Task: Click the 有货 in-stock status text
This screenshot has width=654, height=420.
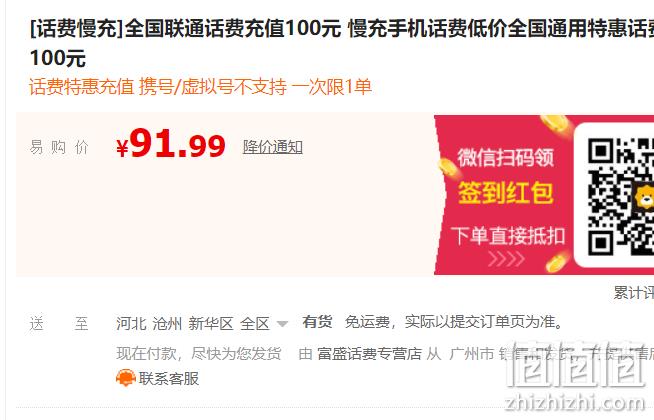Action: [317, 322]
